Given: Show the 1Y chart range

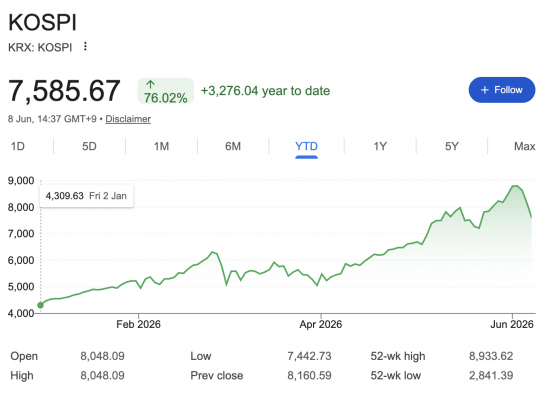Looking at the screenshot, I should tap(380, 146).
